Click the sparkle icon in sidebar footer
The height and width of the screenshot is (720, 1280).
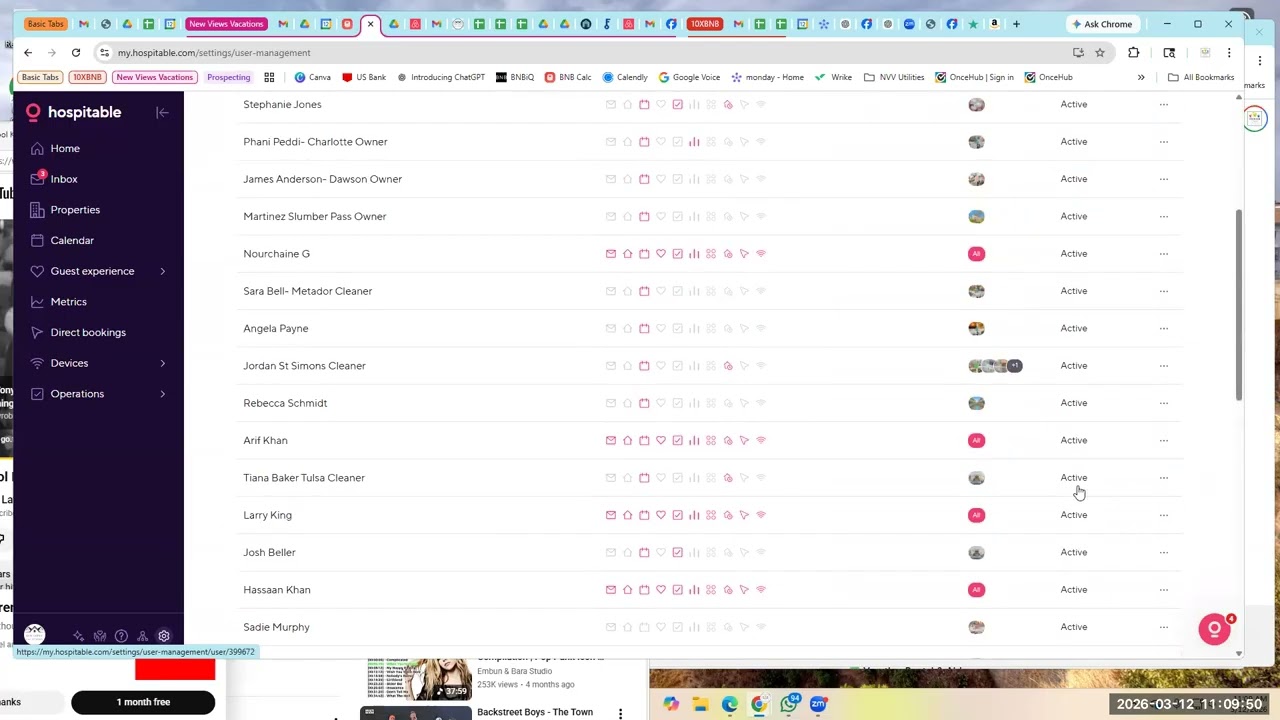point(78,636)
